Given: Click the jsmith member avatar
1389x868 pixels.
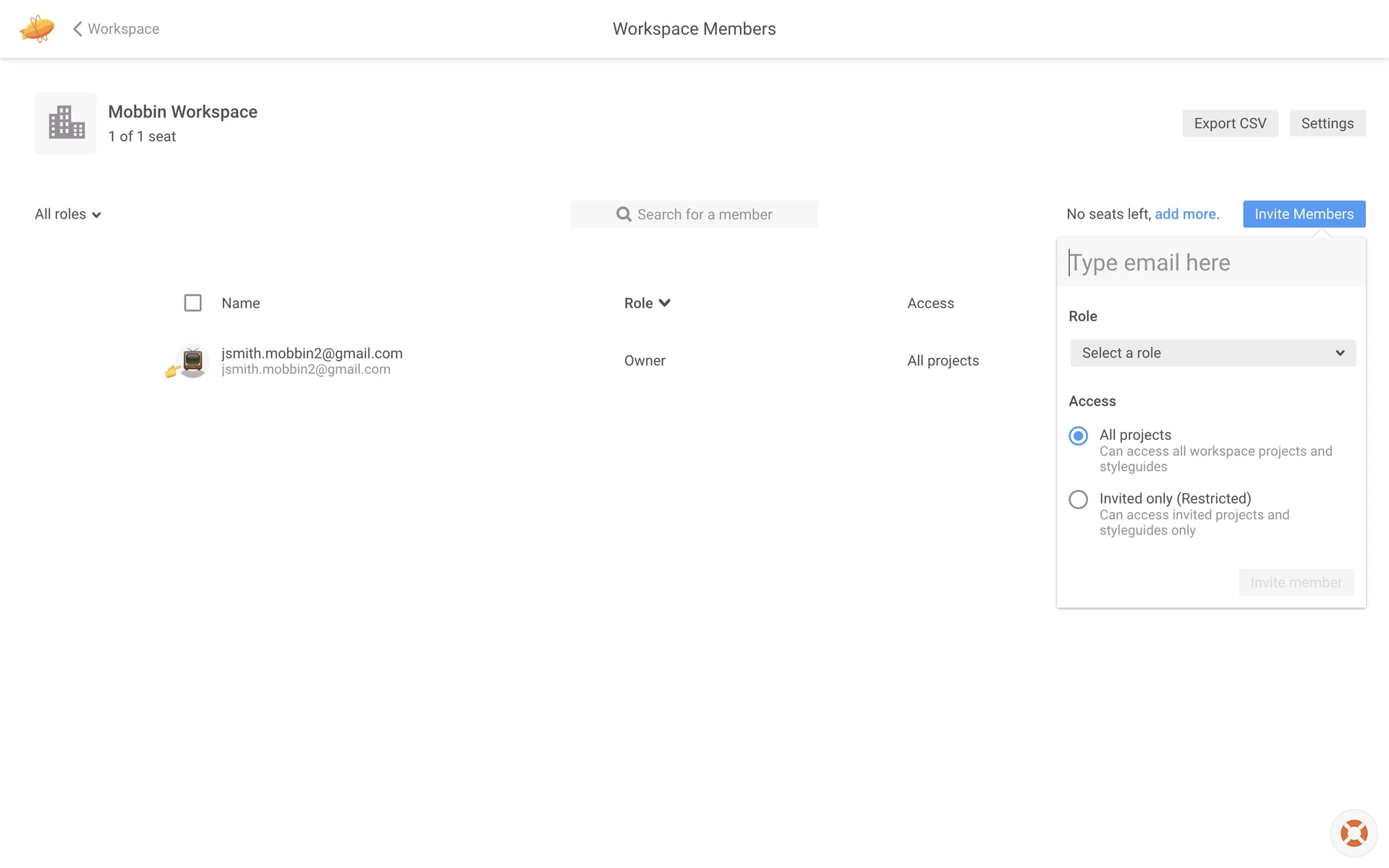Looking at the screenshot, I should tap(192, 360).
